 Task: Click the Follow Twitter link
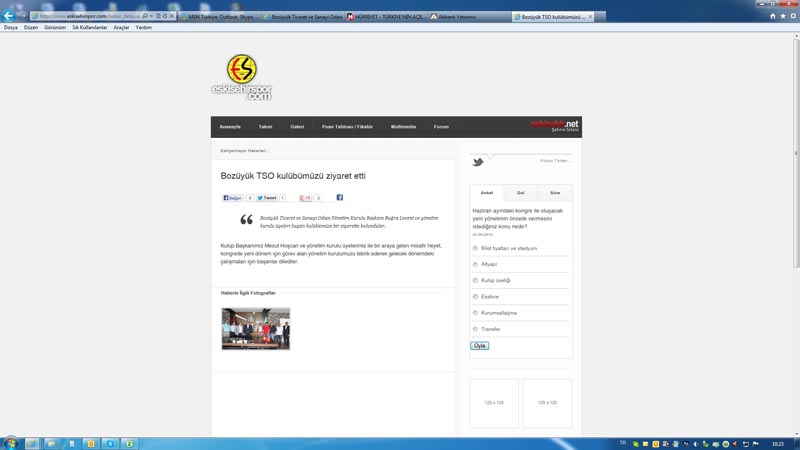pos(555,161)
